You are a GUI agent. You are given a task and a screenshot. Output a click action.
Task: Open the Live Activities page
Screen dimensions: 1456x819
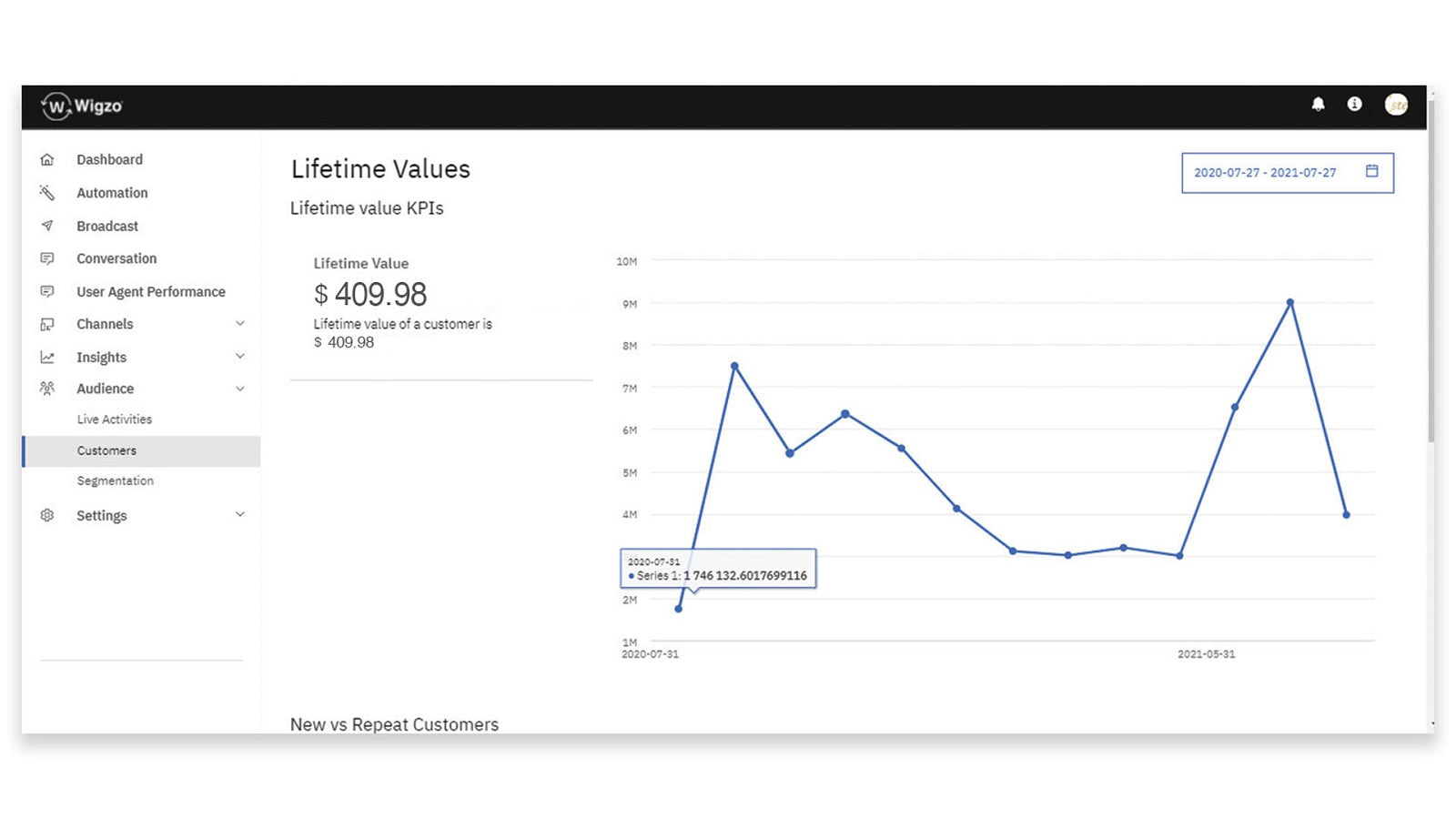click(114, 420)
